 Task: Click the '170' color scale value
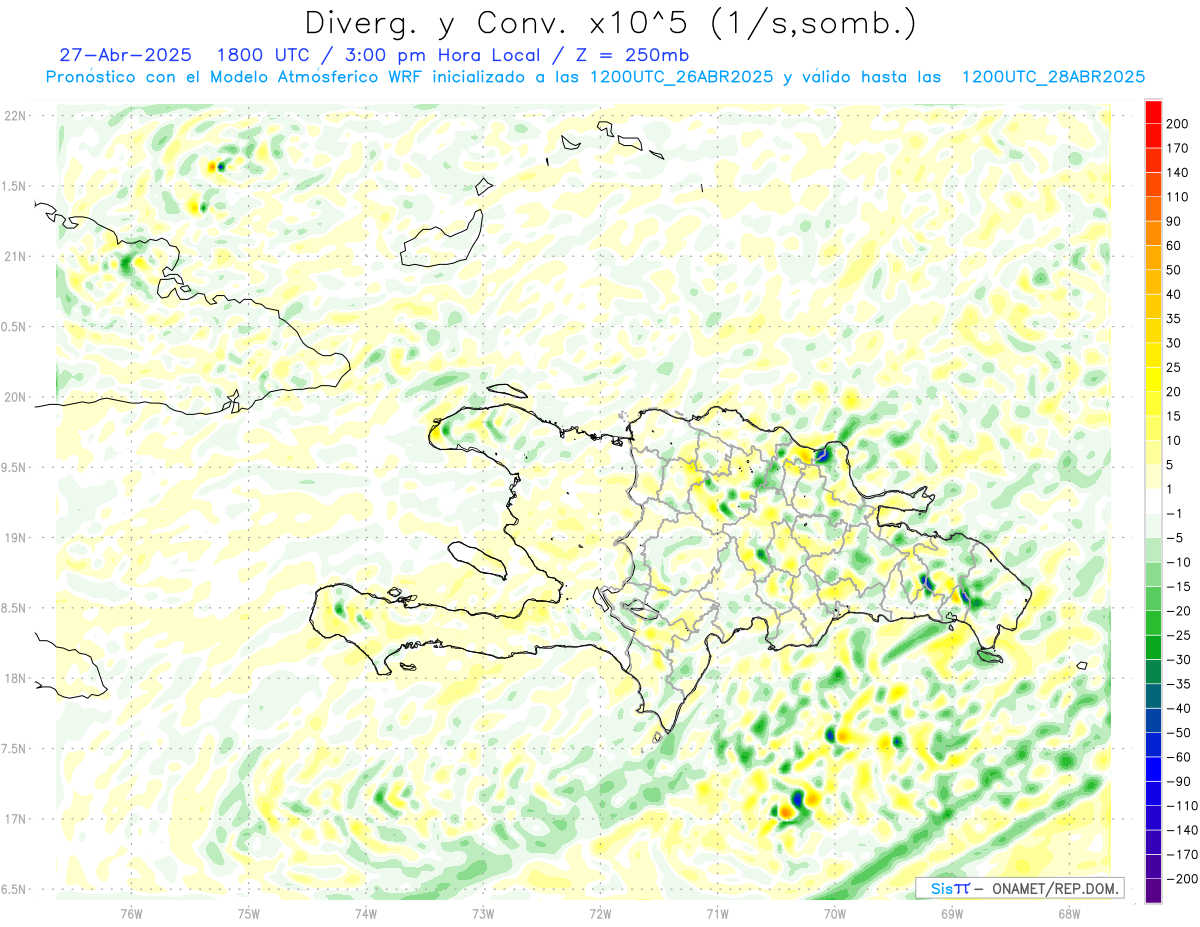click(x=1177, y=148)
